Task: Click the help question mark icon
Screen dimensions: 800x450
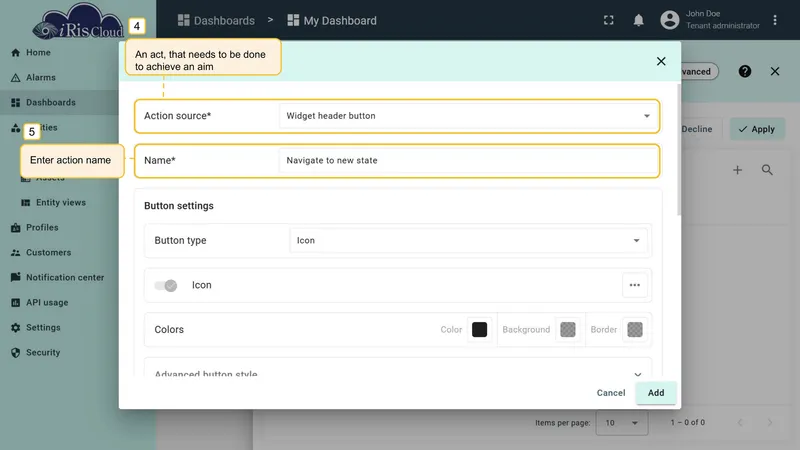Action: pos(744,71)
